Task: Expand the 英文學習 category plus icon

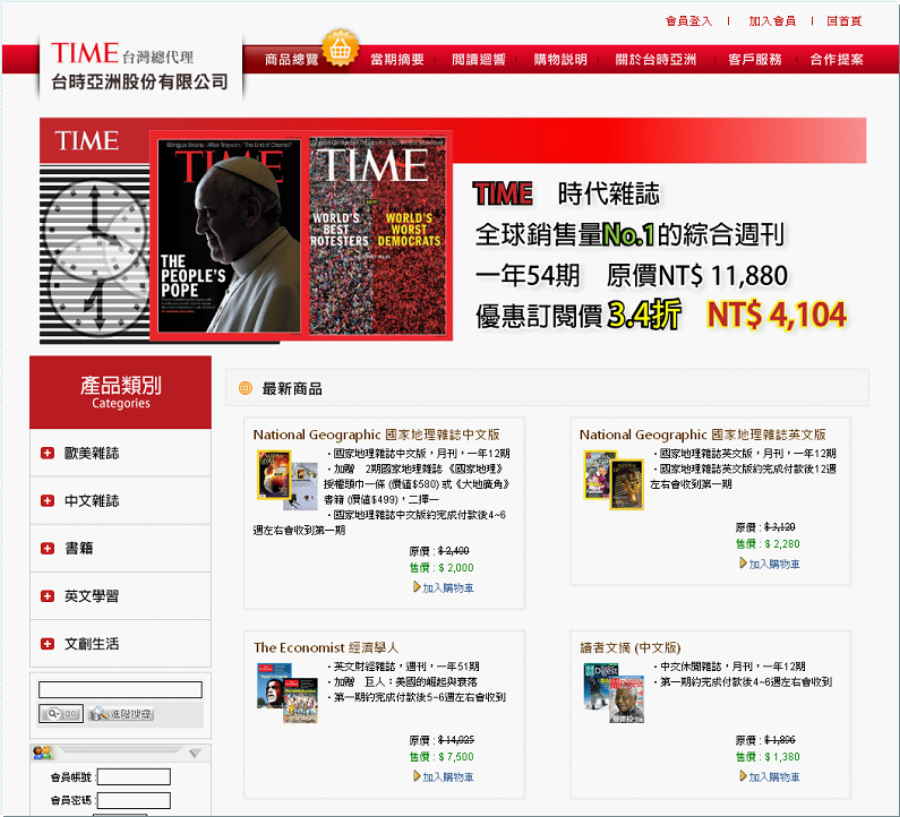Action: [x=47, y=596]
